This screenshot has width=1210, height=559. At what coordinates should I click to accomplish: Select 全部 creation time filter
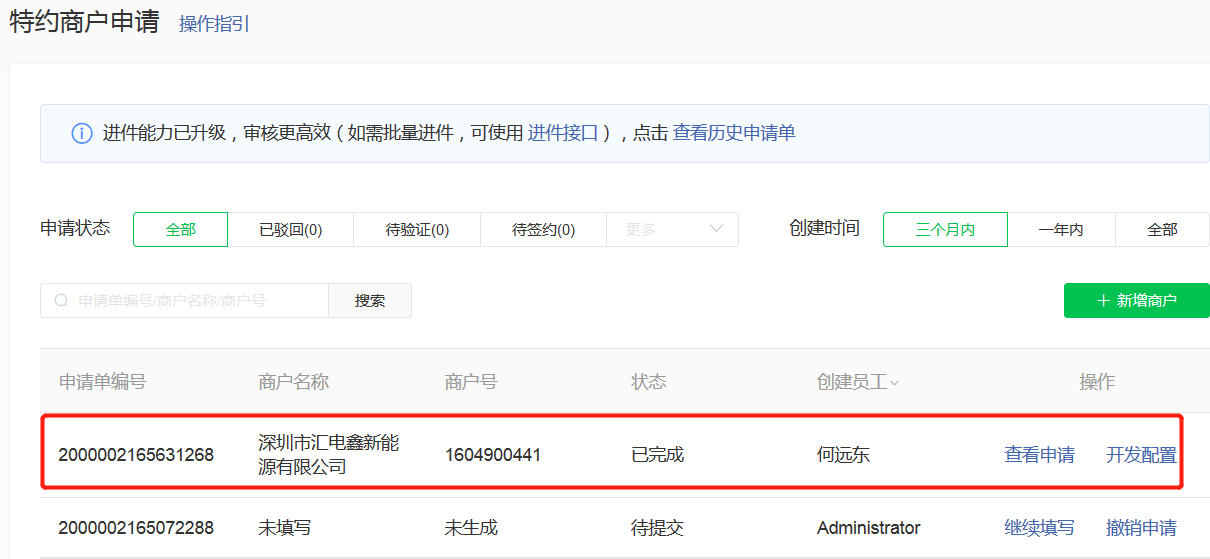[x=1162, y=229]
